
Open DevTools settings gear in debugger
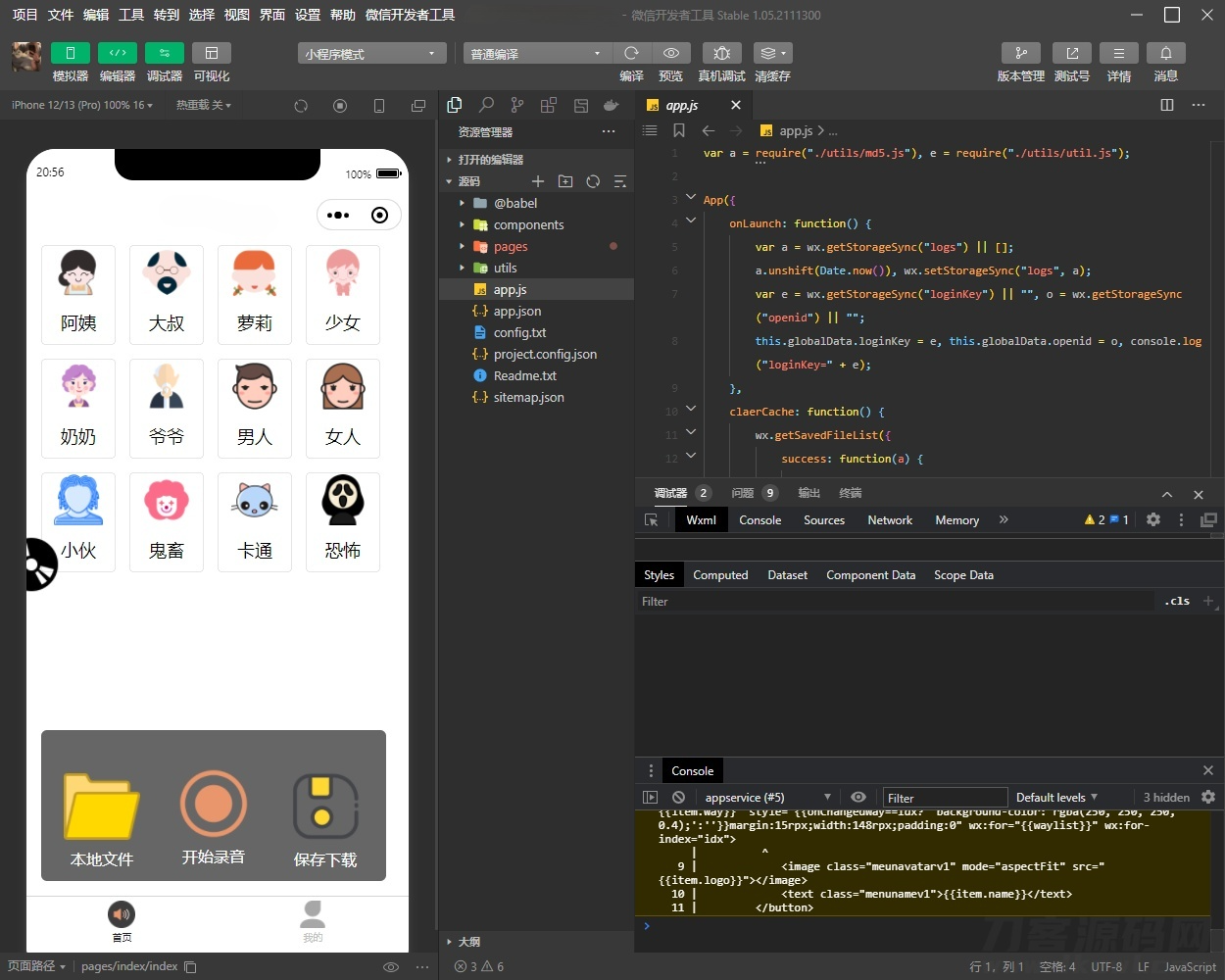(x=1153, y=519)
